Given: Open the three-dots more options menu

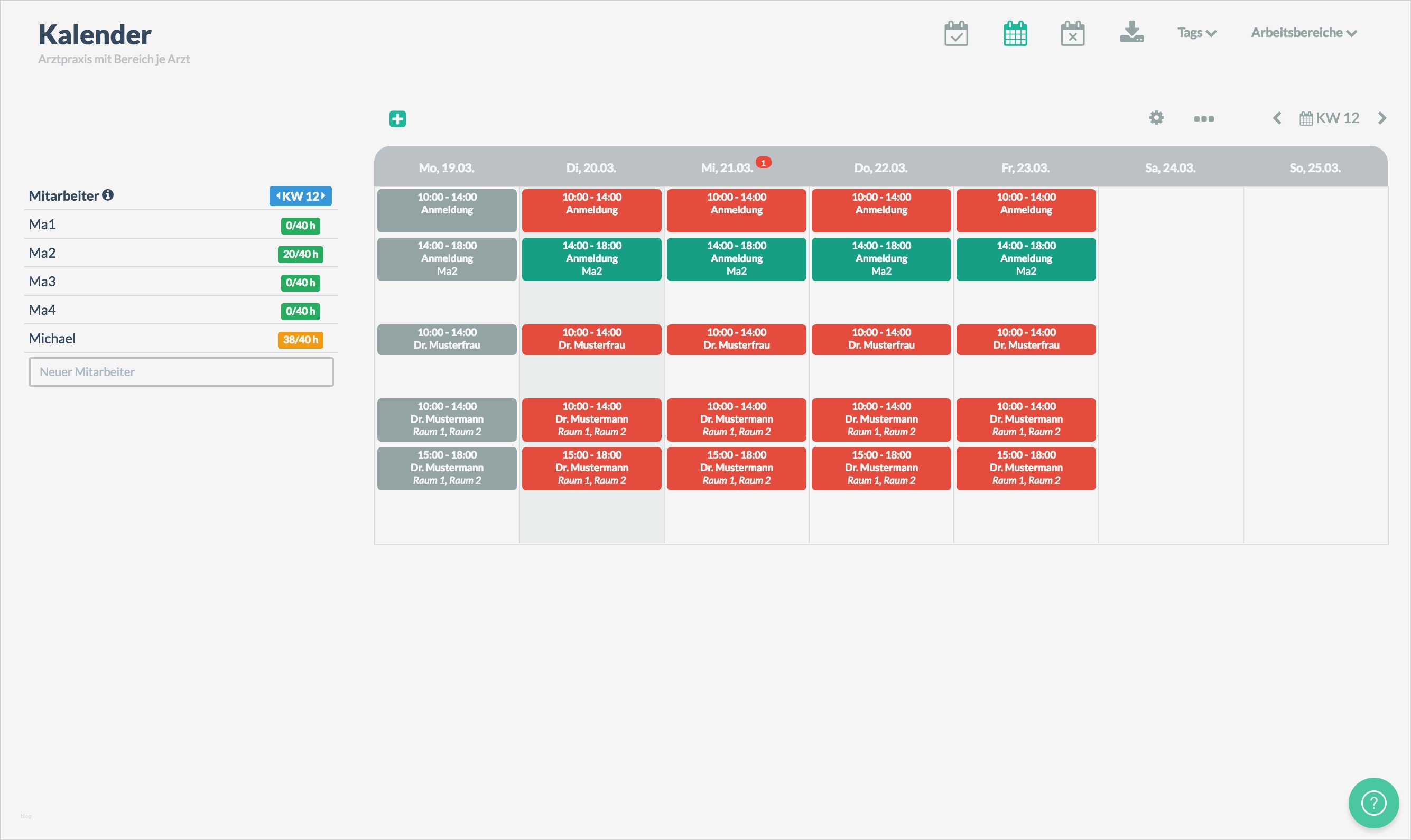Looking at the screenshot, I should [1204, 119].
